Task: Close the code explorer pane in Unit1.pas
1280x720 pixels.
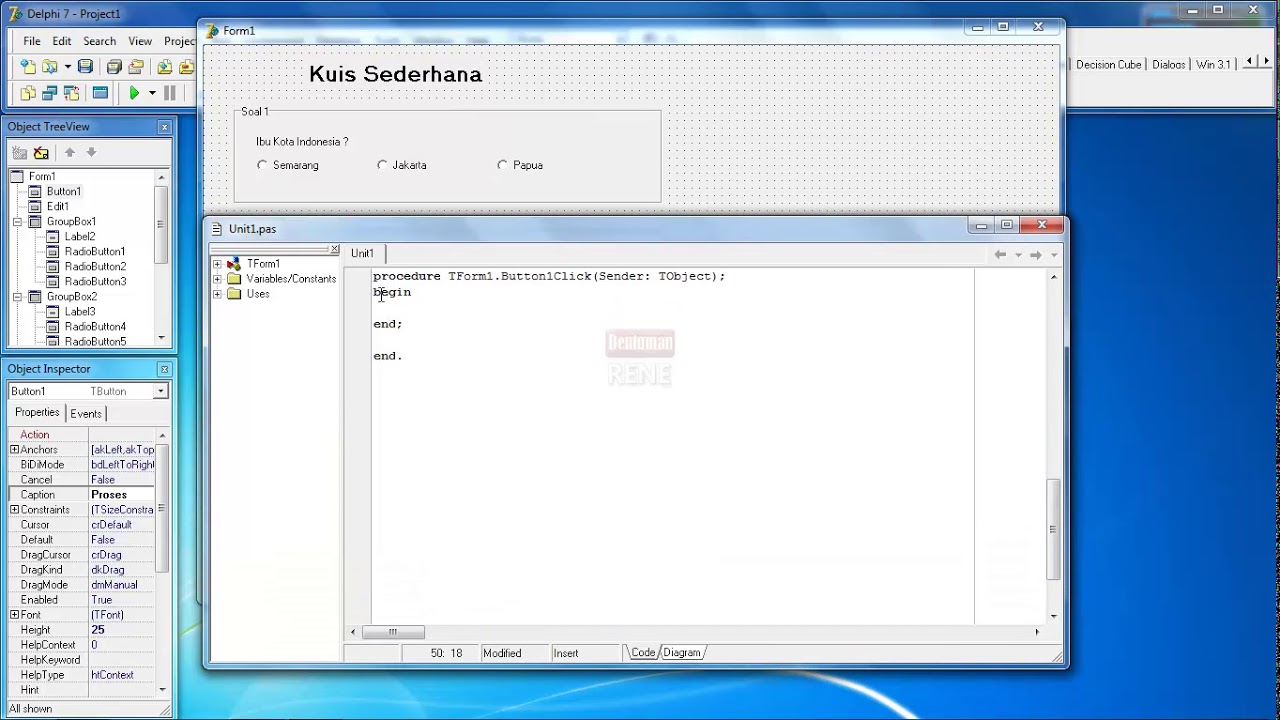Action: 335,249
